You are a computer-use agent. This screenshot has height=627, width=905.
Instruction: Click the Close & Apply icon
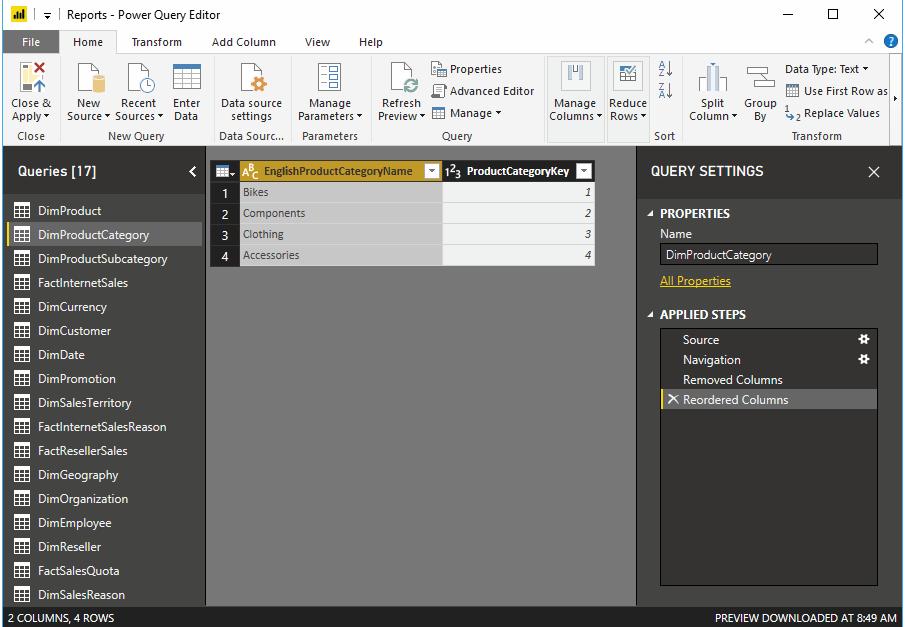point(31,78)
